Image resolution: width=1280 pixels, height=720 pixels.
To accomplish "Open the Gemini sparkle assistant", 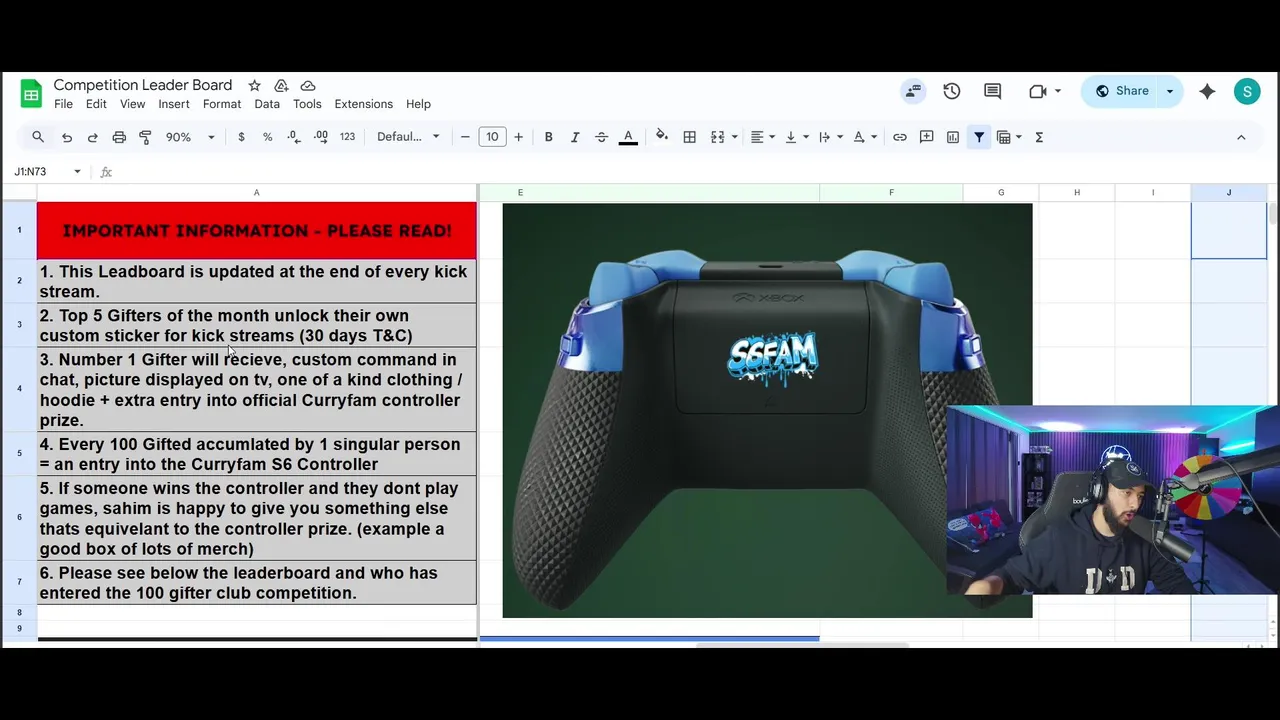I will (x=1208, y=91).
